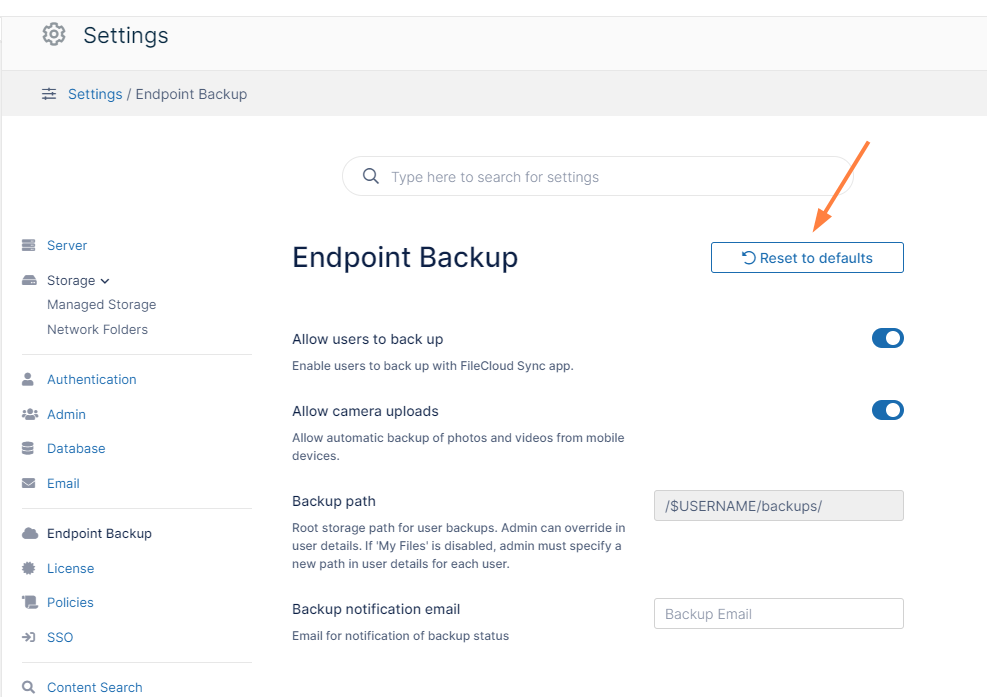
Task: Click the Backup Email input field
Action: click(778, 614)
